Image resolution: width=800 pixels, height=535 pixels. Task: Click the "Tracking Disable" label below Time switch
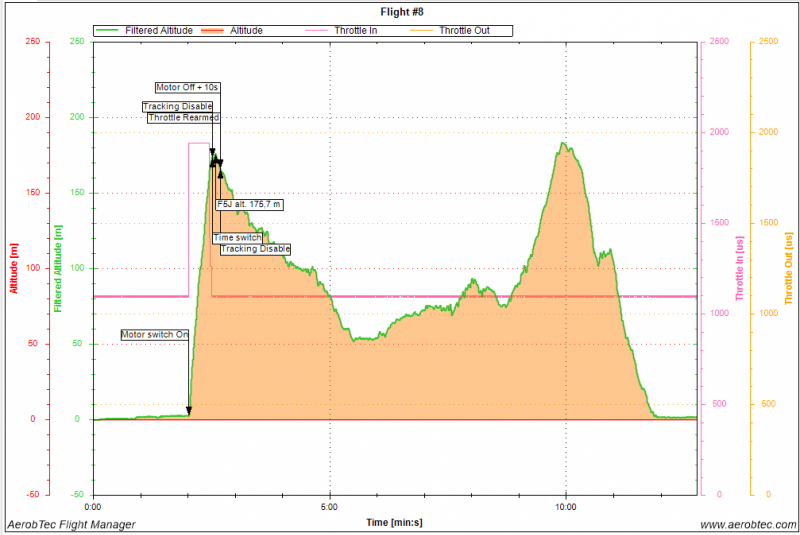tap(255, 248)
